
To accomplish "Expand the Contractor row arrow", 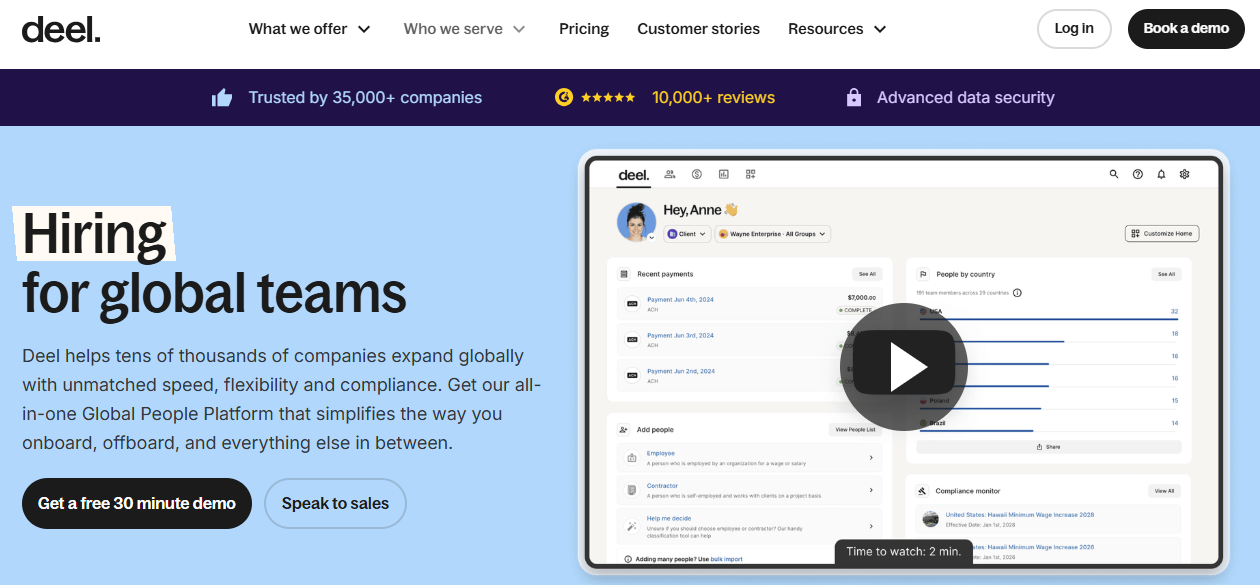I will pyautogui.click(x=871, y=490).
